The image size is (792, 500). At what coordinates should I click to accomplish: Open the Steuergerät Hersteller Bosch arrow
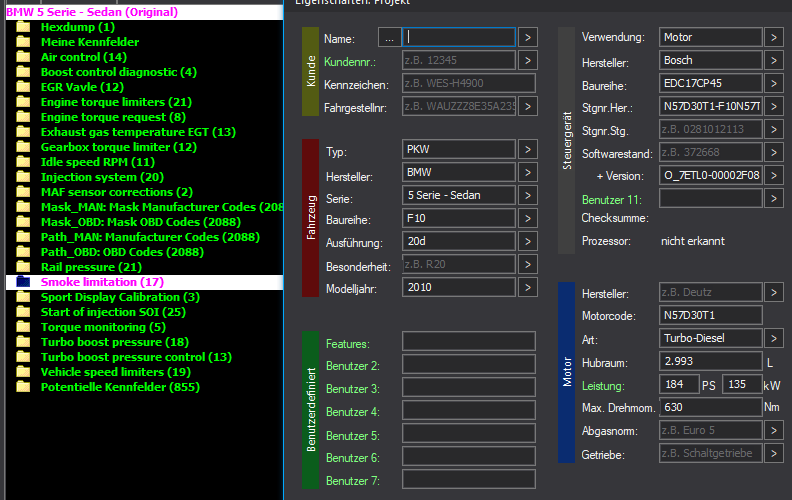click(774, 61)
